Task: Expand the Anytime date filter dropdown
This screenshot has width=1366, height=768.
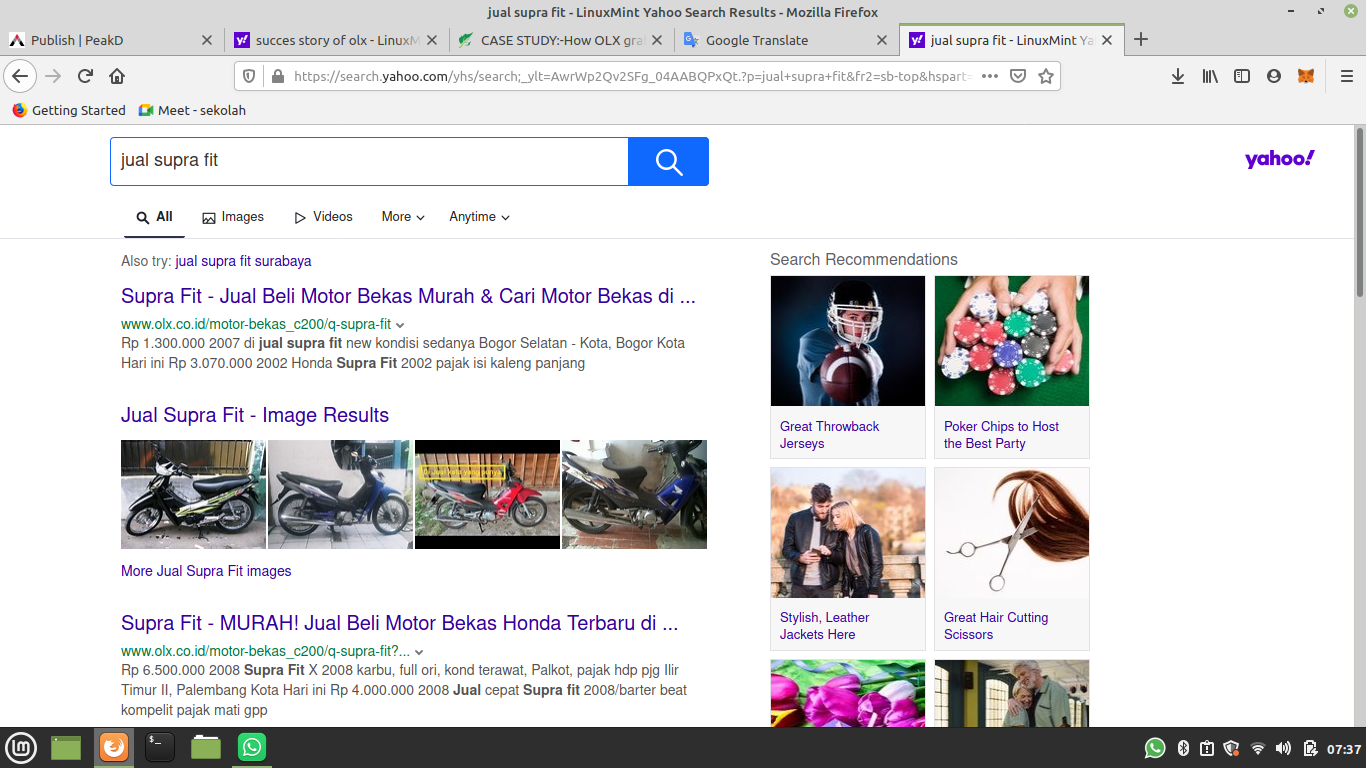Action: pos(479,217)
